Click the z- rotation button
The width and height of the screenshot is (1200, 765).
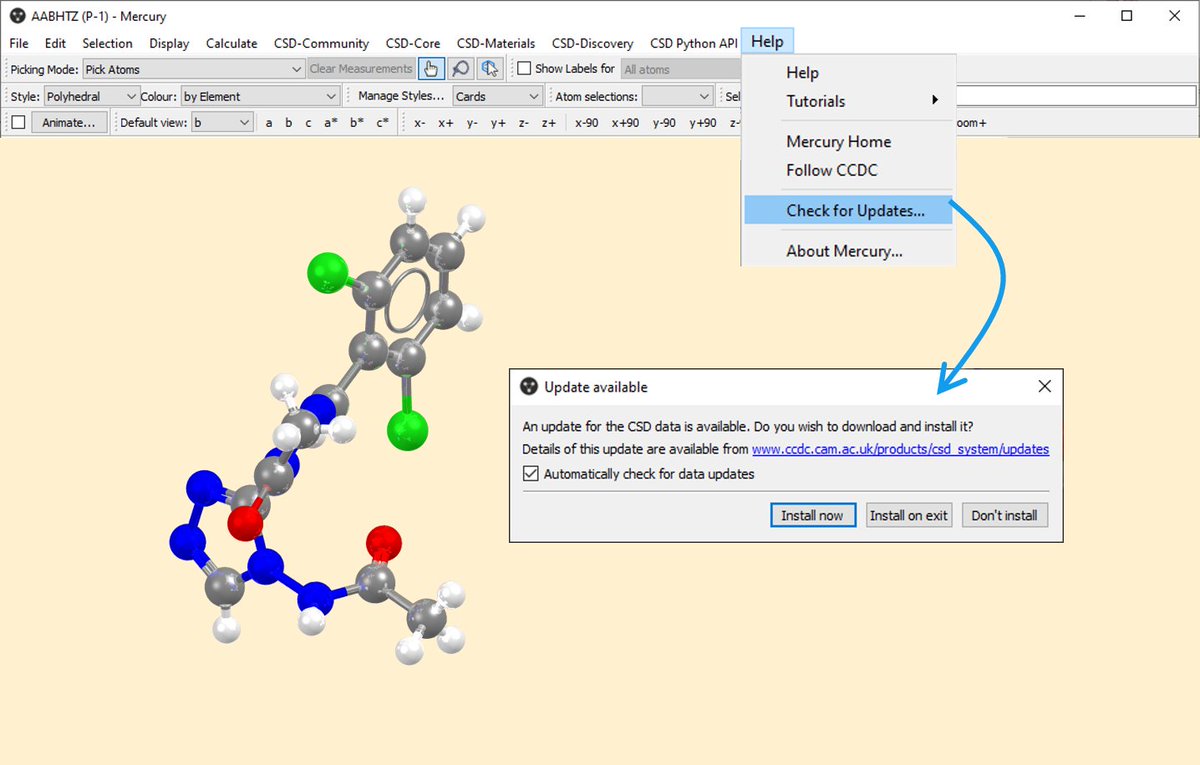(x=523, y=122)
